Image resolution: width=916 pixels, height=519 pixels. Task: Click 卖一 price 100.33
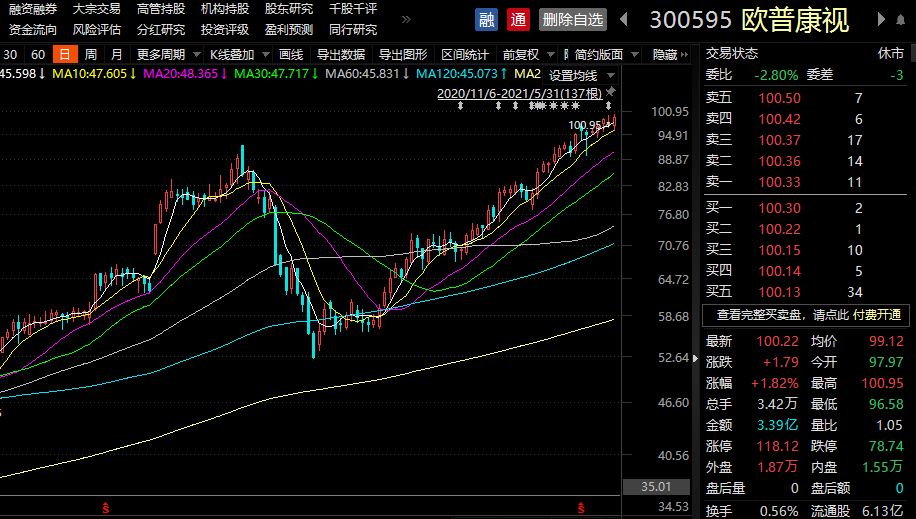point(779,182)
